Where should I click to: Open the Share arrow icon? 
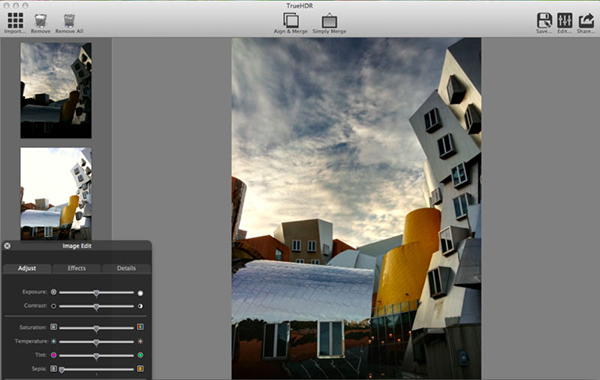586,20
